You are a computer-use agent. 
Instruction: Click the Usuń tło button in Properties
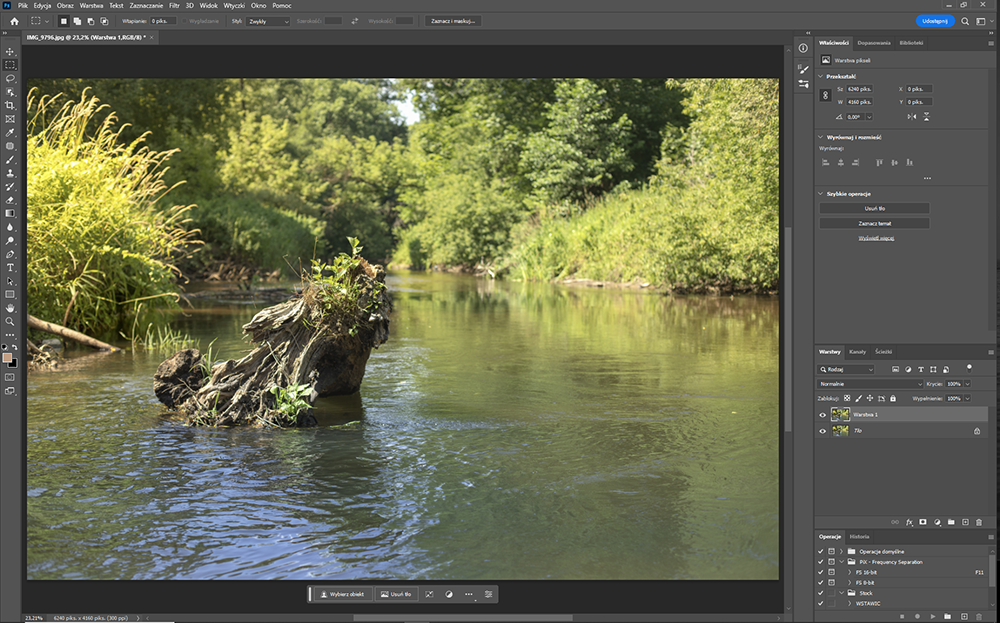874,208
